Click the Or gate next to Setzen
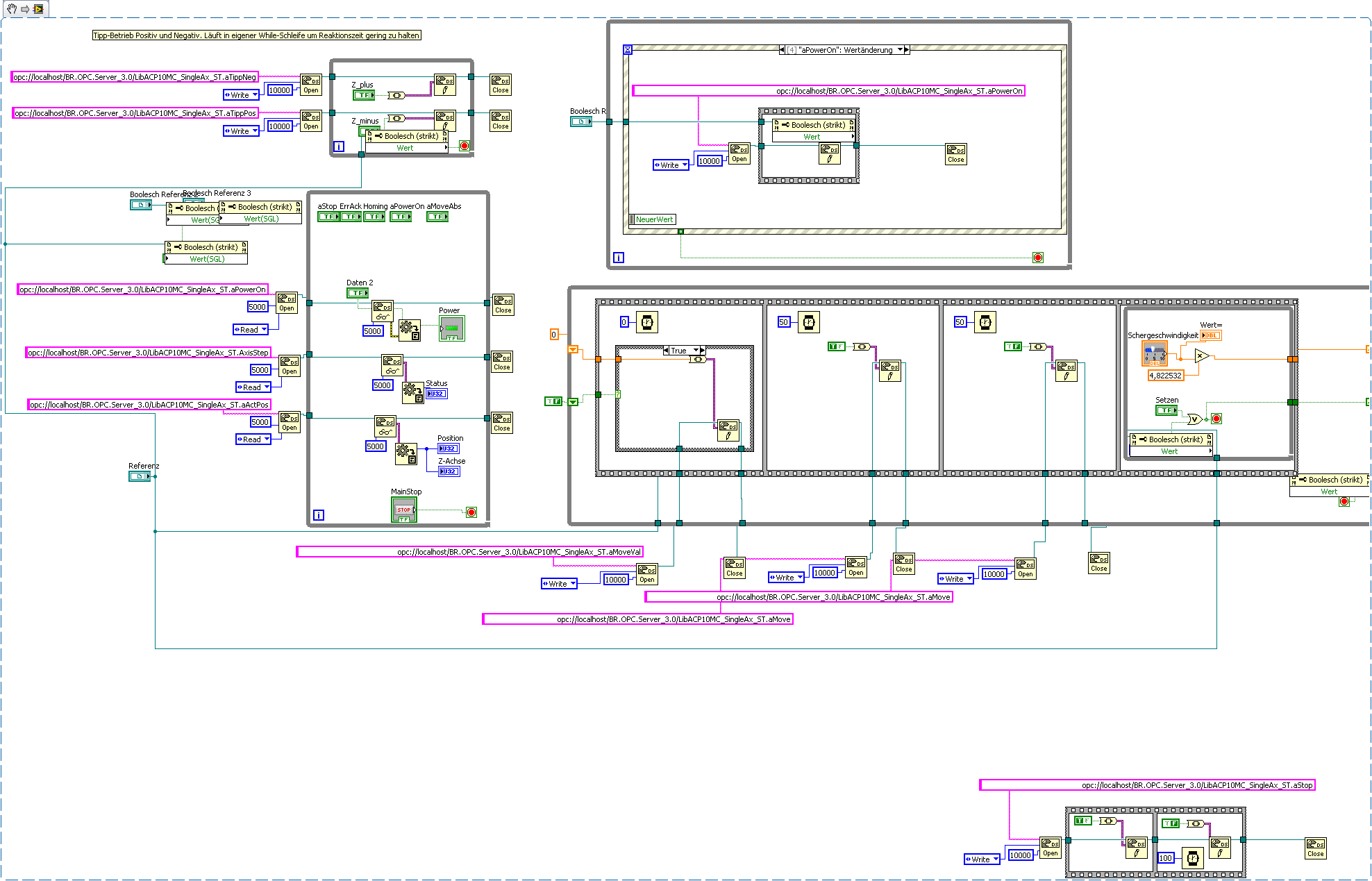Image resolution: width=1372 pixels, height=881 pixels. coord(1194,419)
